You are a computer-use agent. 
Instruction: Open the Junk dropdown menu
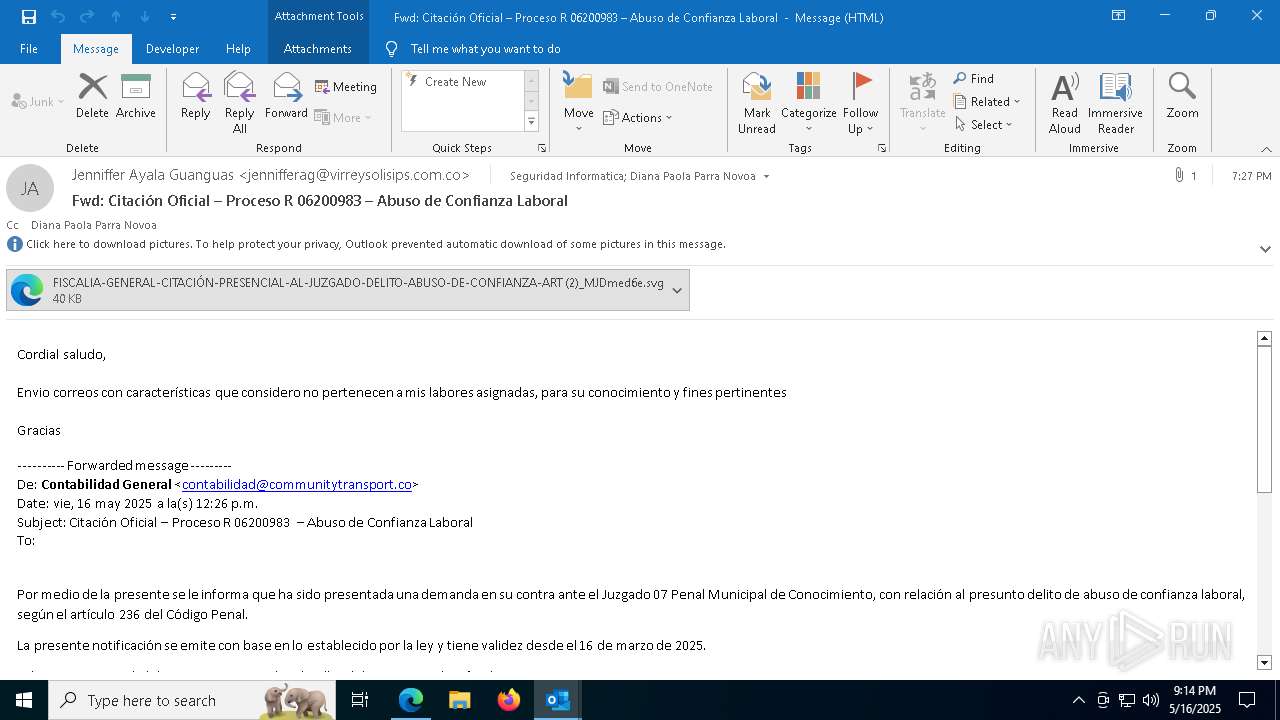point(38,101)
